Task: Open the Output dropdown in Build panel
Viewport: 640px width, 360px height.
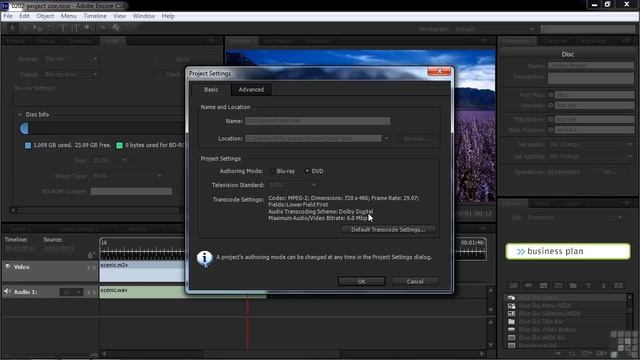Action: tap(70, 75)
